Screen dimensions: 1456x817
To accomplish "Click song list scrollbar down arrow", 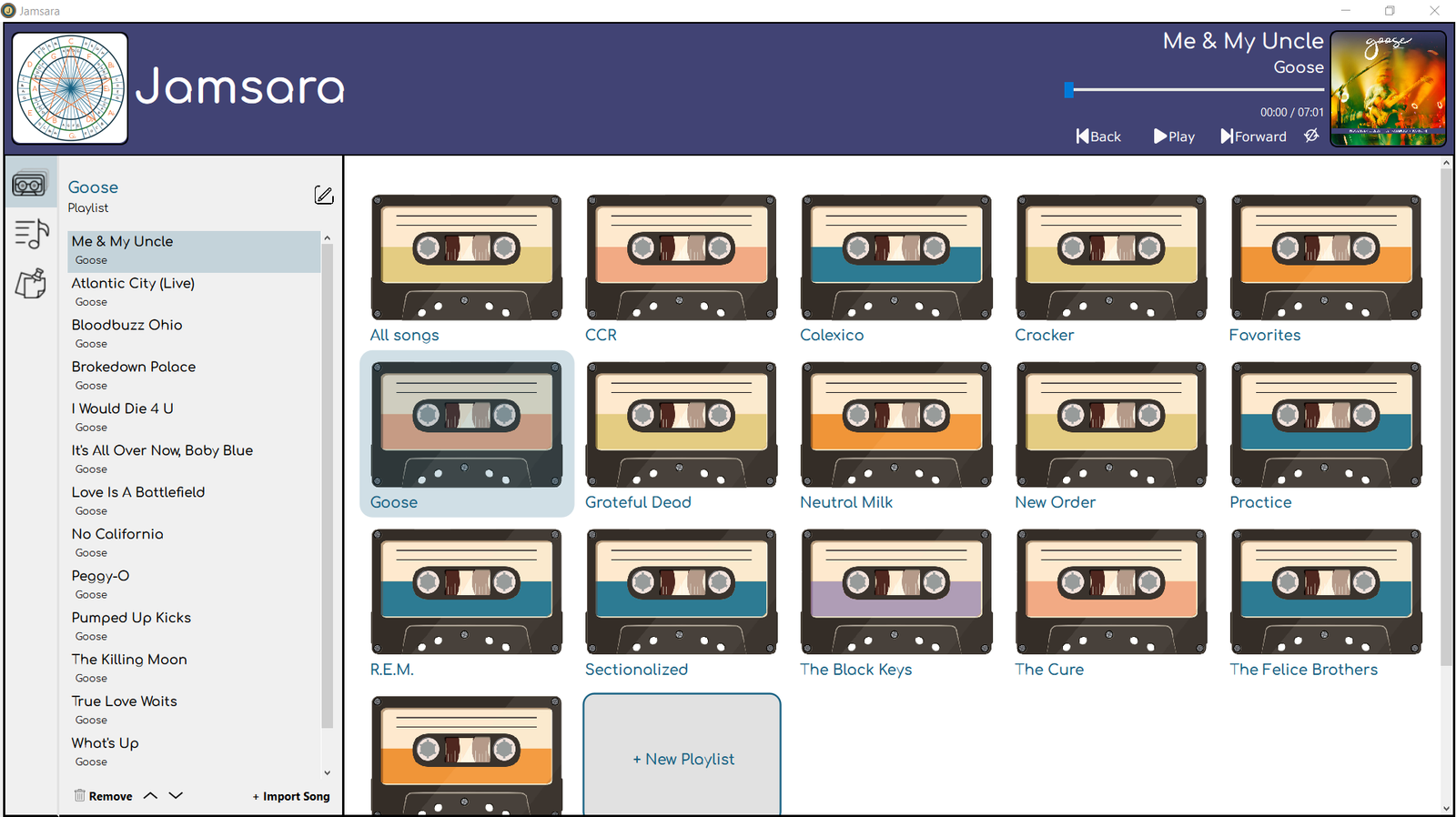I will (328, 772).
